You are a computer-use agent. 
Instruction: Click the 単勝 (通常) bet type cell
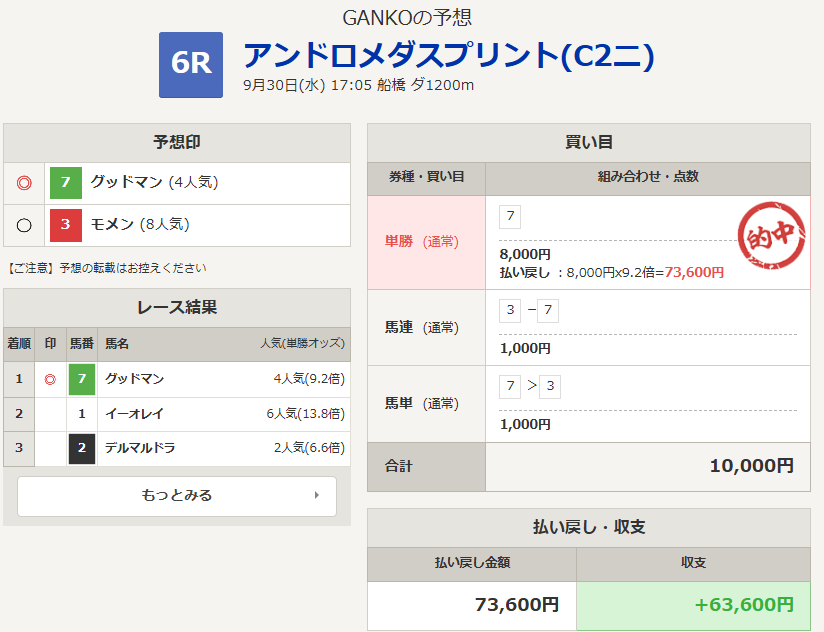point(427,242)
